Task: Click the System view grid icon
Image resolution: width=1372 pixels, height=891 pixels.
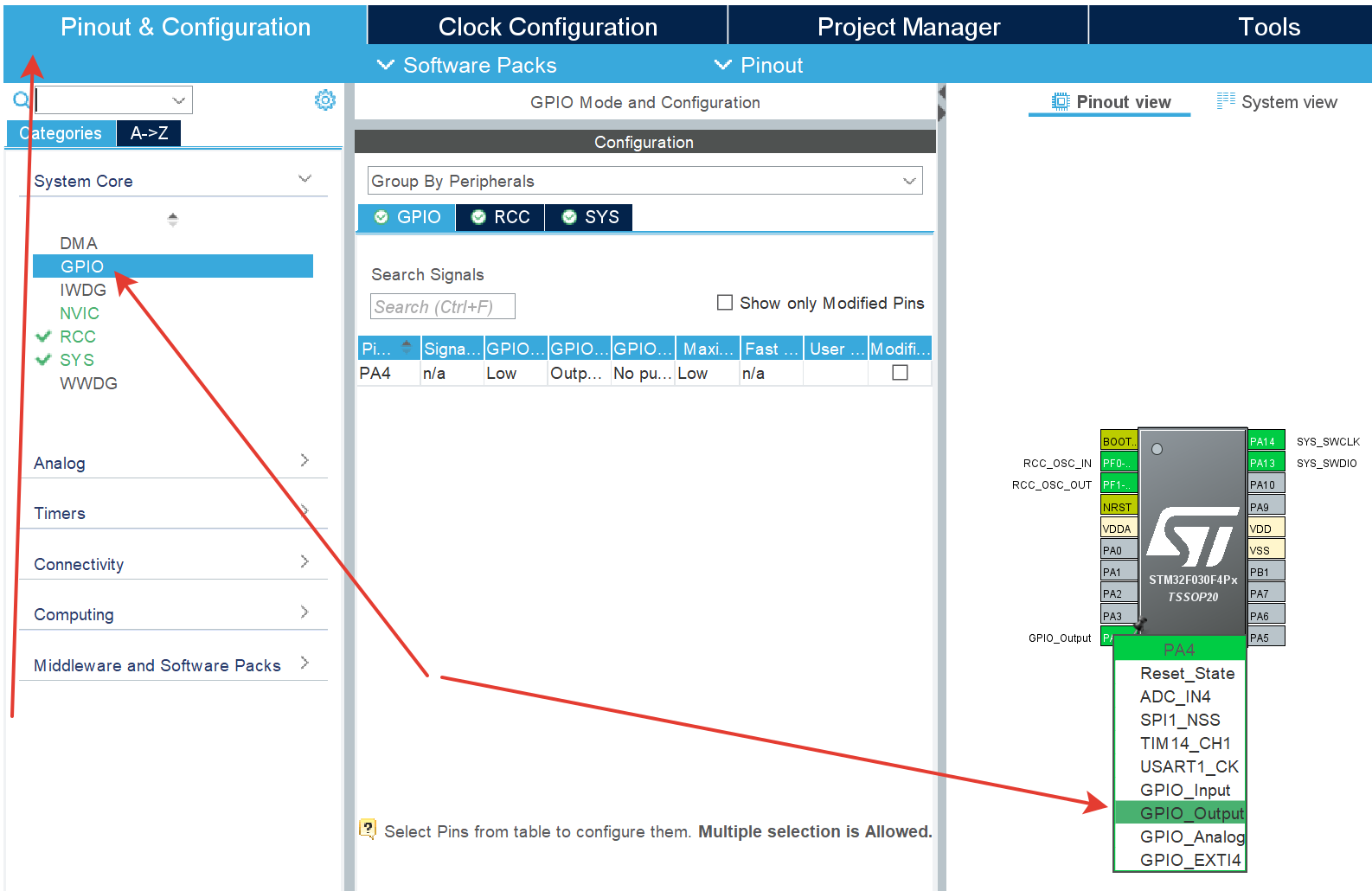Action: [x=1225, y=101]
